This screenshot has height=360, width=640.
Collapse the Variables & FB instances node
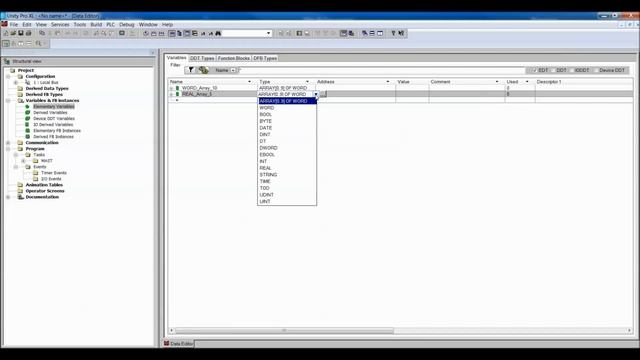point(8,100)
